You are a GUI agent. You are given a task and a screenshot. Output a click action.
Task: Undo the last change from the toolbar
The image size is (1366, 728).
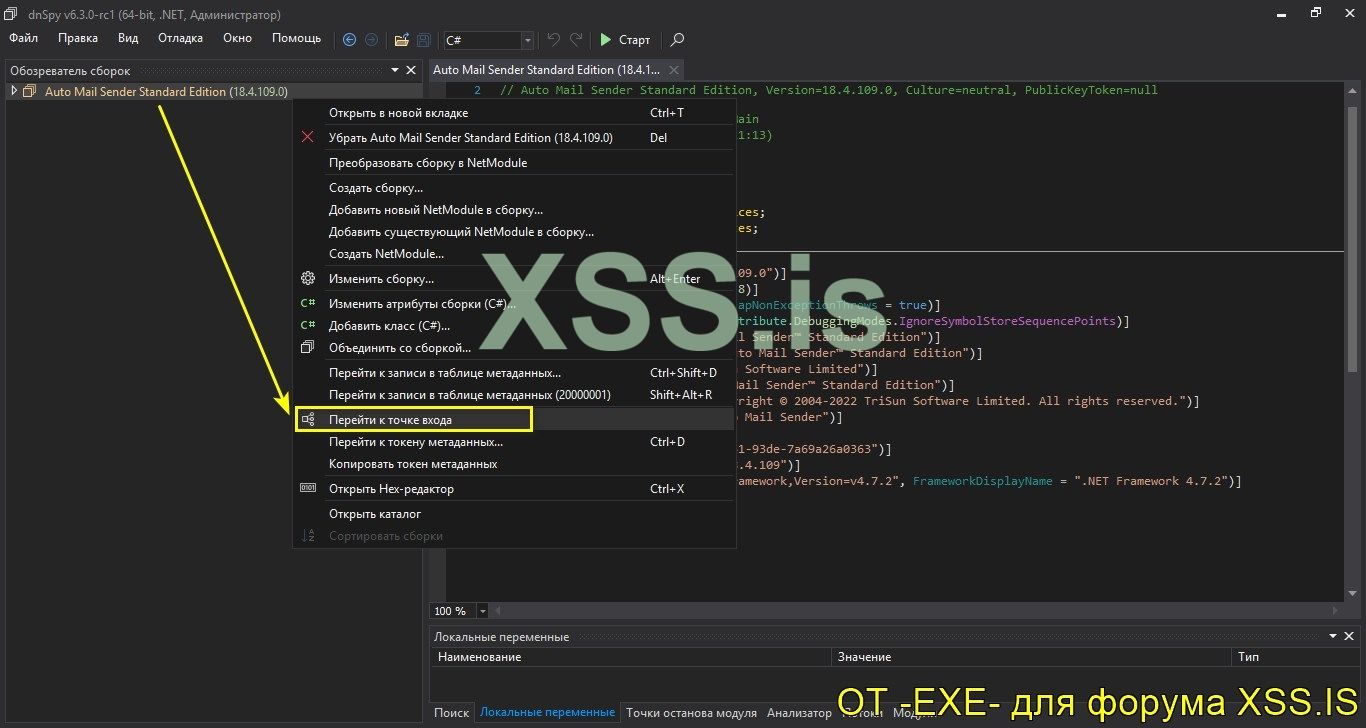click(x=554, y=40)
